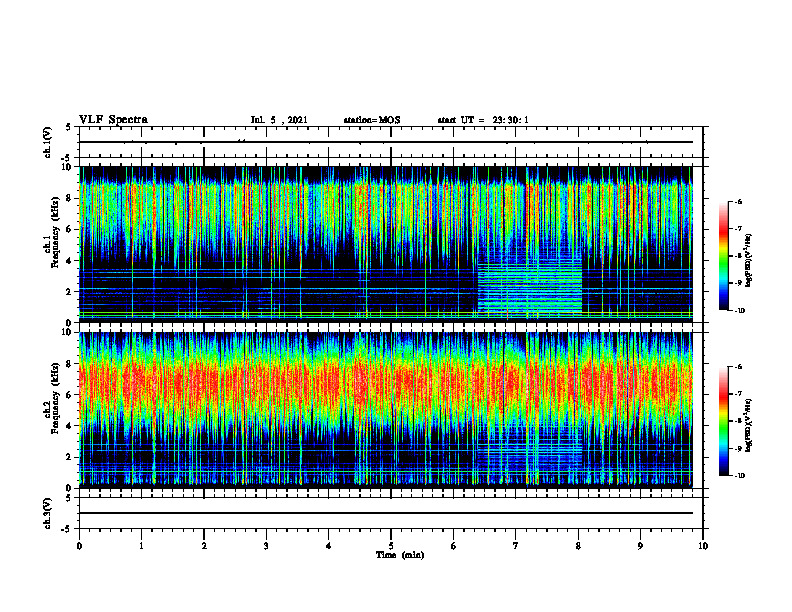This screenshot has height=612, width=792.
Task: Click the ch.1 spectrogram panel
Action: point(385,243)
